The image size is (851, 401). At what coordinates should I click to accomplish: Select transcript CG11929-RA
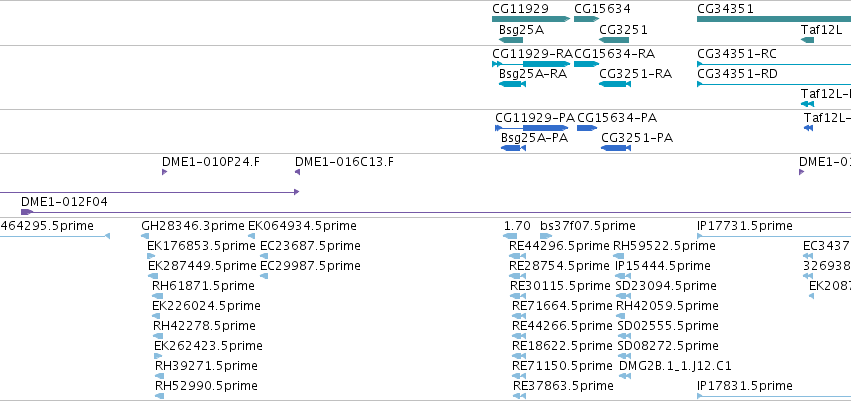[x=531, y=64]
